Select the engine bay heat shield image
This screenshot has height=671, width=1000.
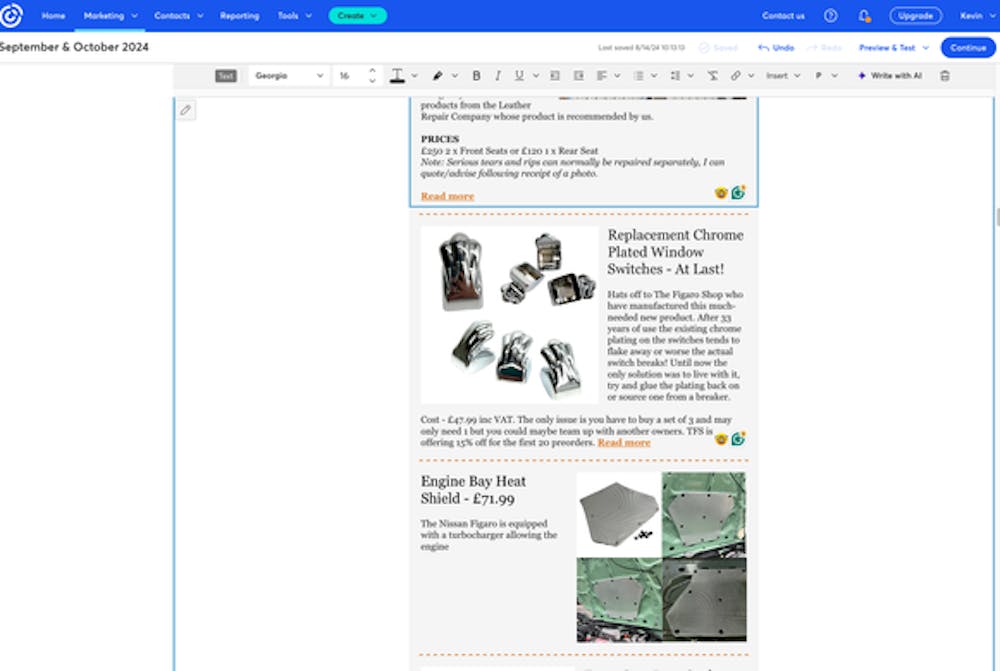661,557
